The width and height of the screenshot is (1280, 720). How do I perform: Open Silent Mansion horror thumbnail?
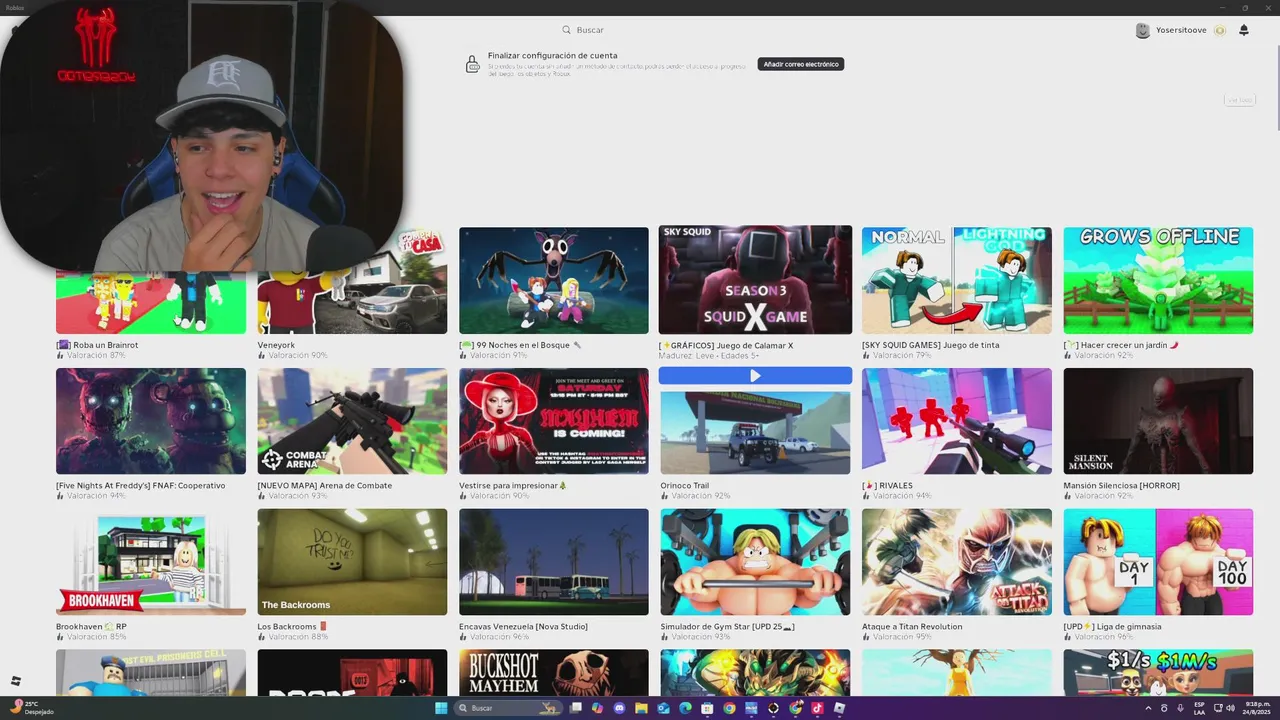[x=1158, y=421]
